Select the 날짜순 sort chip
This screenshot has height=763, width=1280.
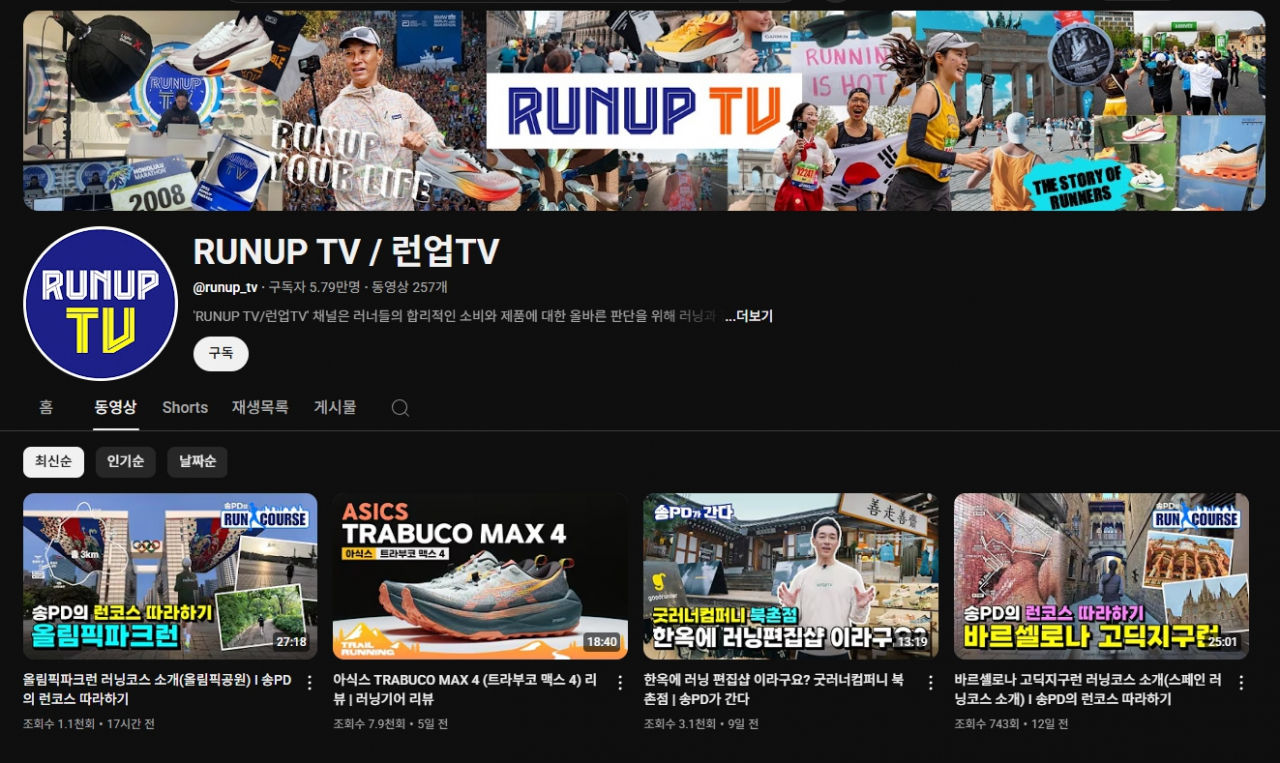197,462
